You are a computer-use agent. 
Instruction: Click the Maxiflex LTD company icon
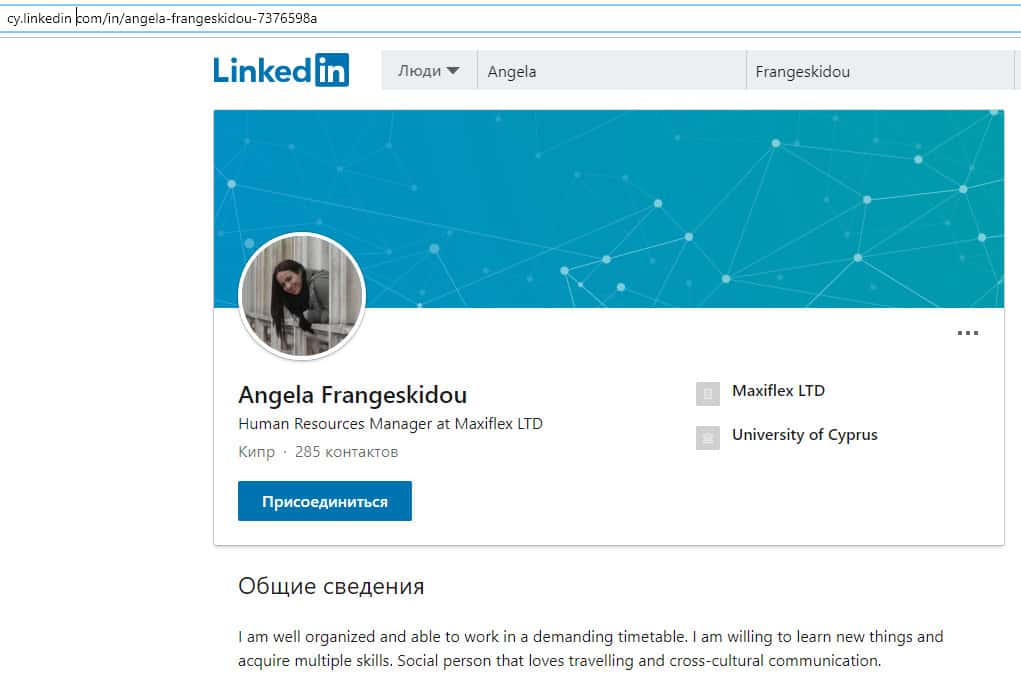(707, 394)
